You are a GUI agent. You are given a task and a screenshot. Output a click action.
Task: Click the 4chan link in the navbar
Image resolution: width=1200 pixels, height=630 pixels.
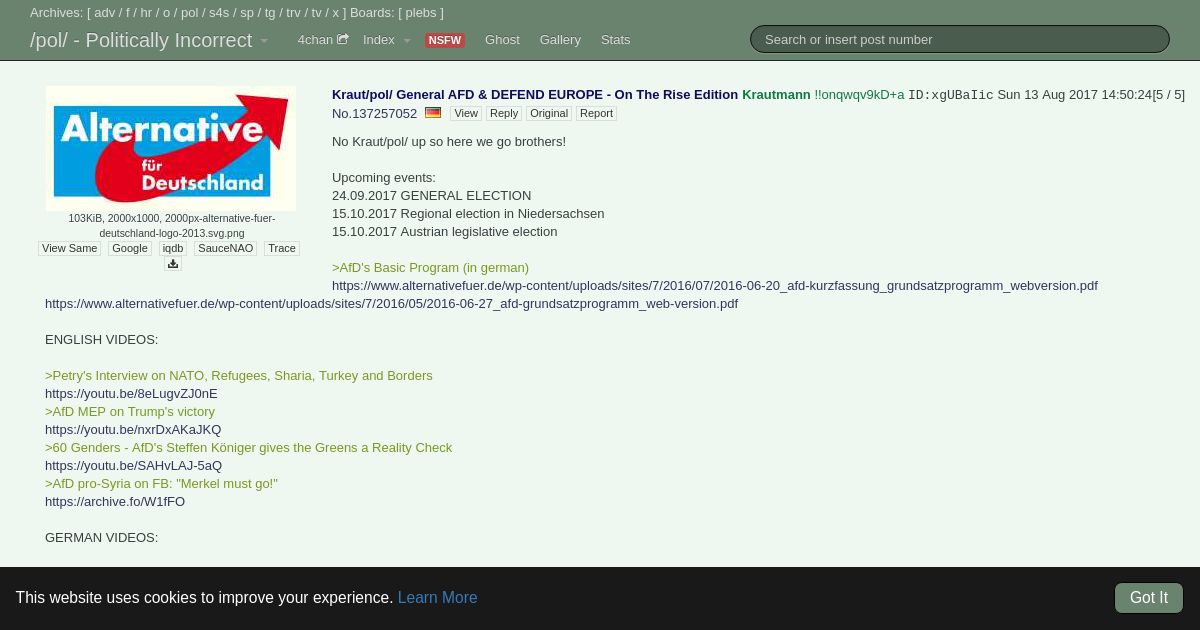pos(315,40)
